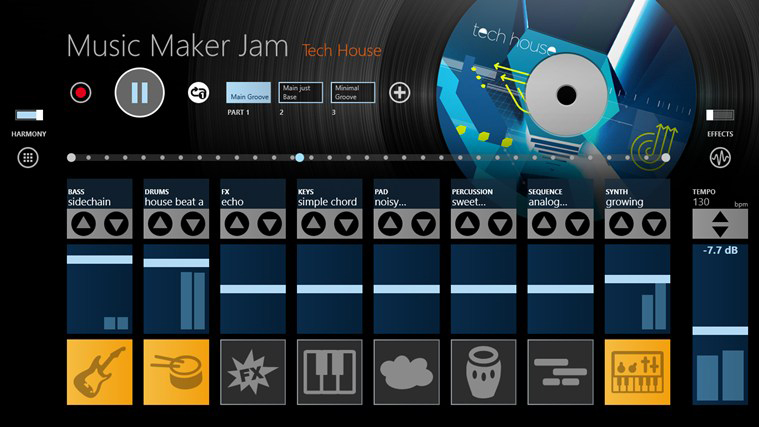Select previous DRUMS loop with up arrow
Viewport: 759px width, 427px height.
pos(160,224)
